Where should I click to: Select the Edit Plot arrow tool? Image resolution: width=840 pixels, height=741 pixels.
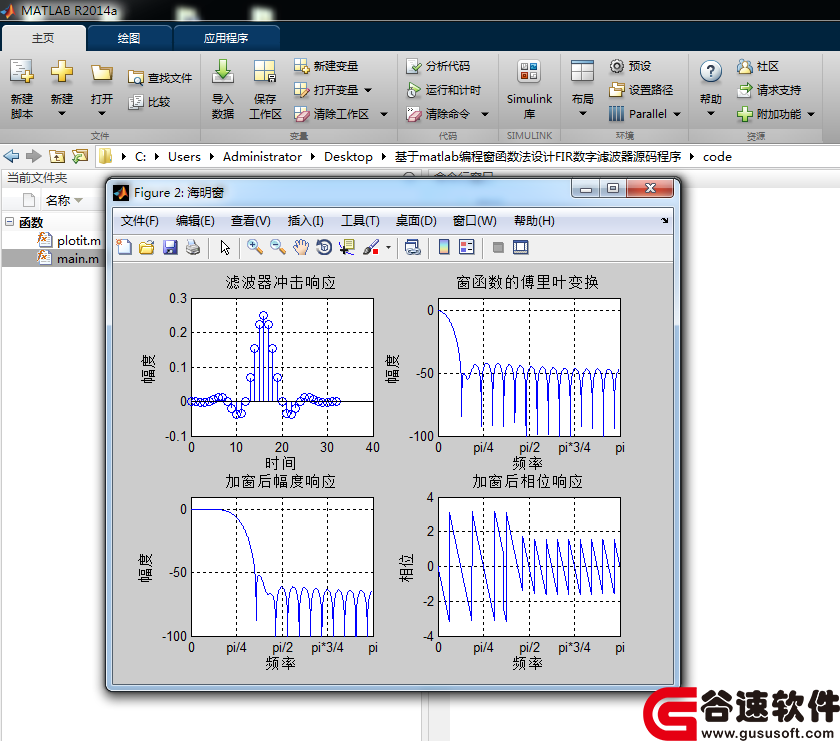225,247
